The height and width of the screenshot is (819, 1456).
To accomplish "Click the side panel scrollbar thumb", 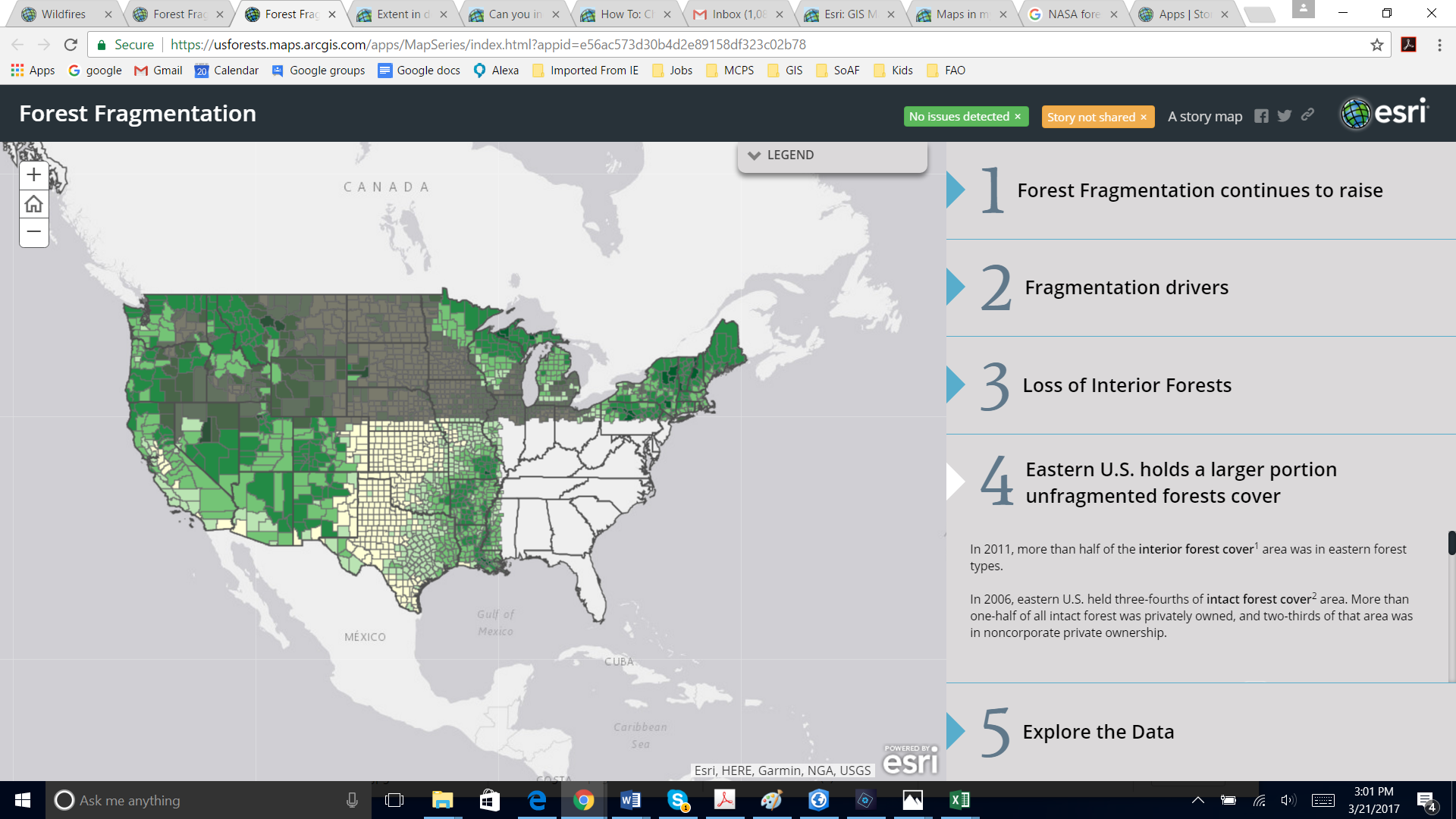I will click(x=1451, y=543).
